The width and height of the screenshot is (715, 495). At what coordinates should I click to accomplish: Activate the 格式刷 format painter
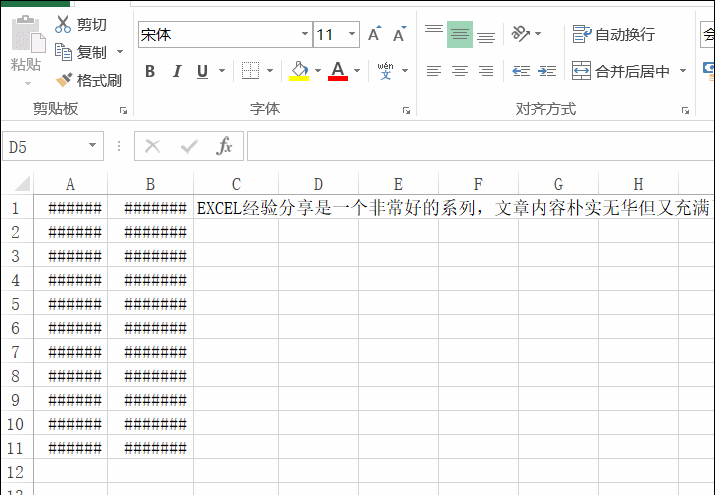tap(88, 80)
